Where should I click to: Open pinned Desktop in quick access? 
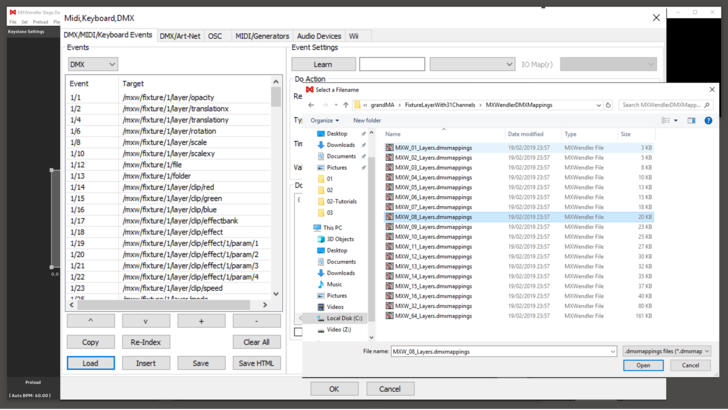(x=337, y=134)
